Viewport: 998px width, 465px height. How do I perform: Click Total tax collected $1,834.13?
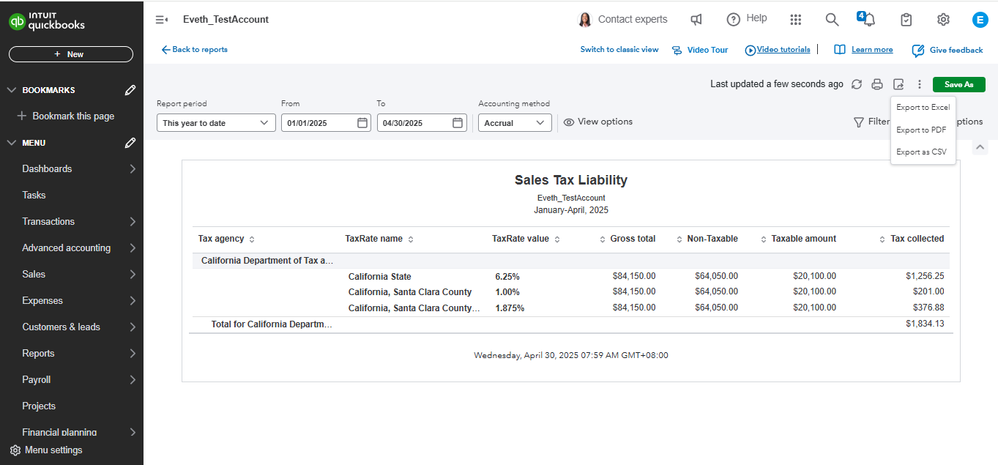[x=925, y=324]
